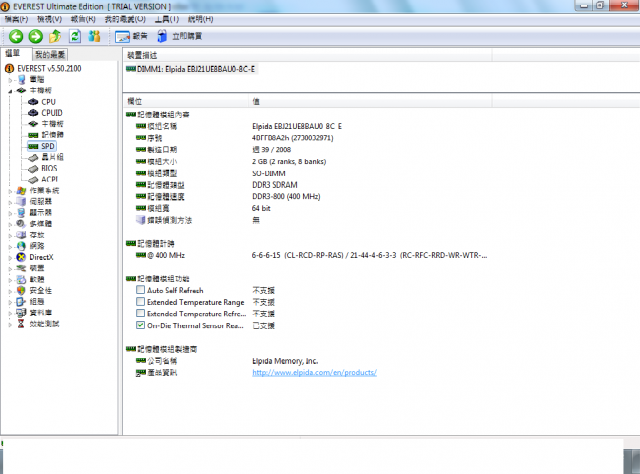This screenshot has width=640, height=474.
Task: Click the CPUID chip icon in the tree
Action: [33, 113]
